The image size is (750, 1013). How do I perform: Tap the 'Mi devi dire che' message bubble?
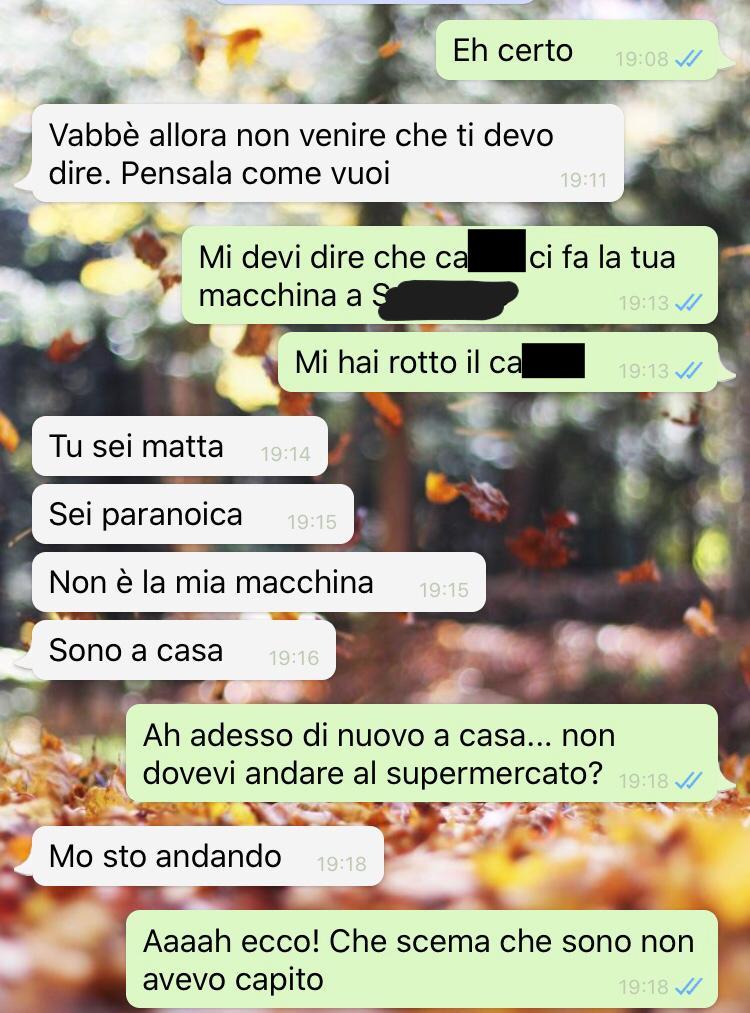coord(450,275)
